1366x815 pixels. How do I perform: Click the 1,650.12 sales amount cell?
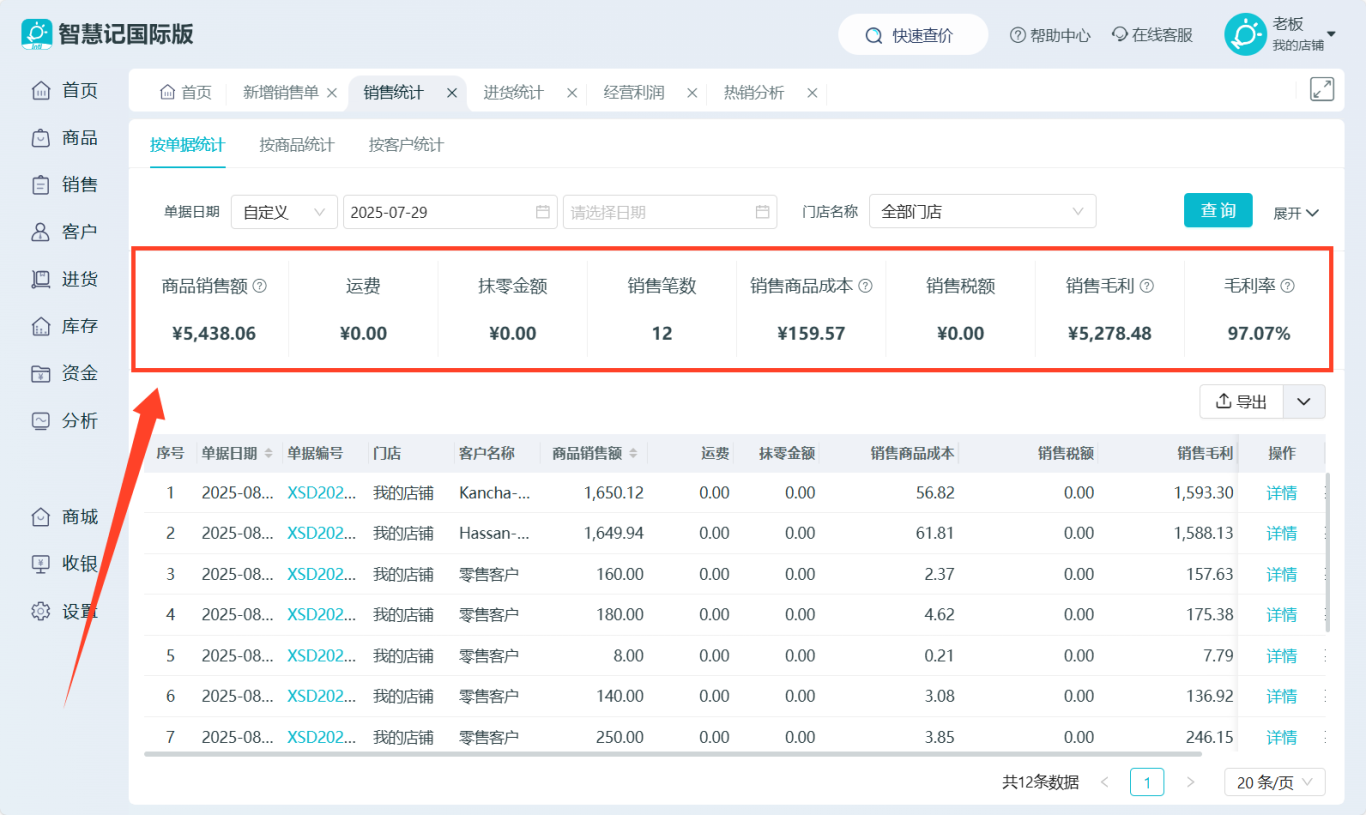[x=613, y=493]
